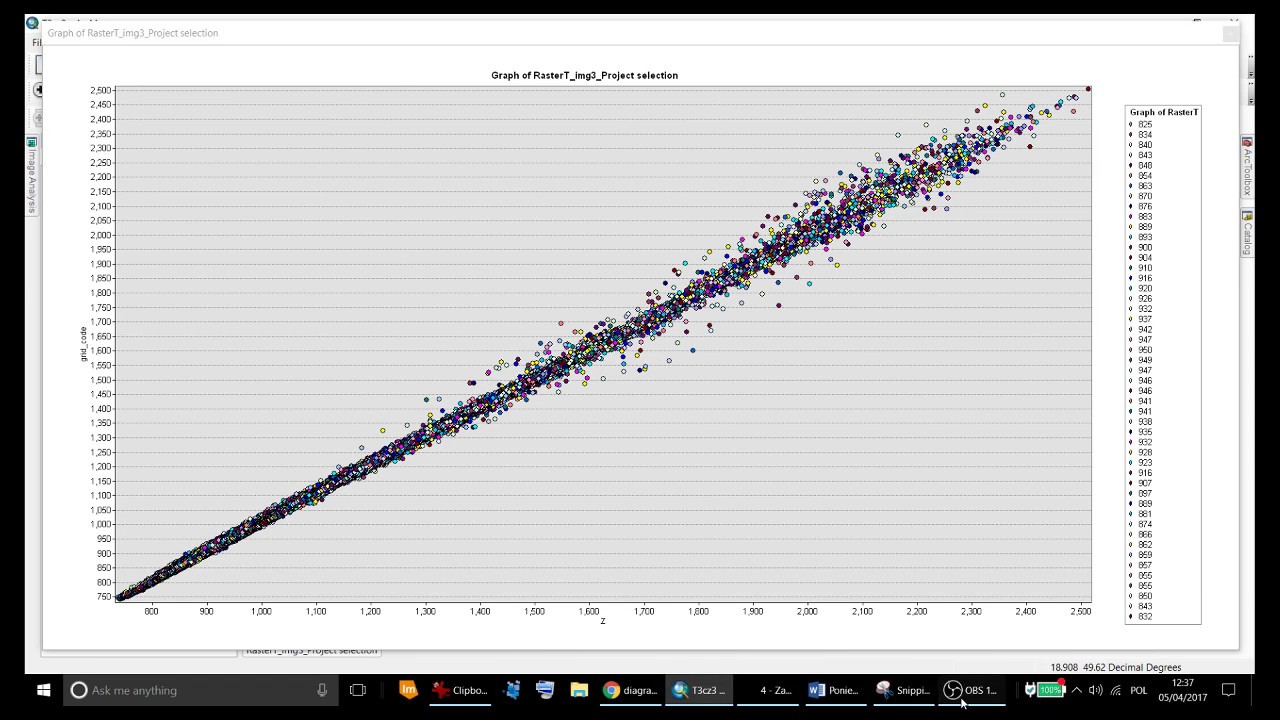1280x720 pixels.
Task: Click the orange 'lm' taskbar icon
Action: coord(408,690)
